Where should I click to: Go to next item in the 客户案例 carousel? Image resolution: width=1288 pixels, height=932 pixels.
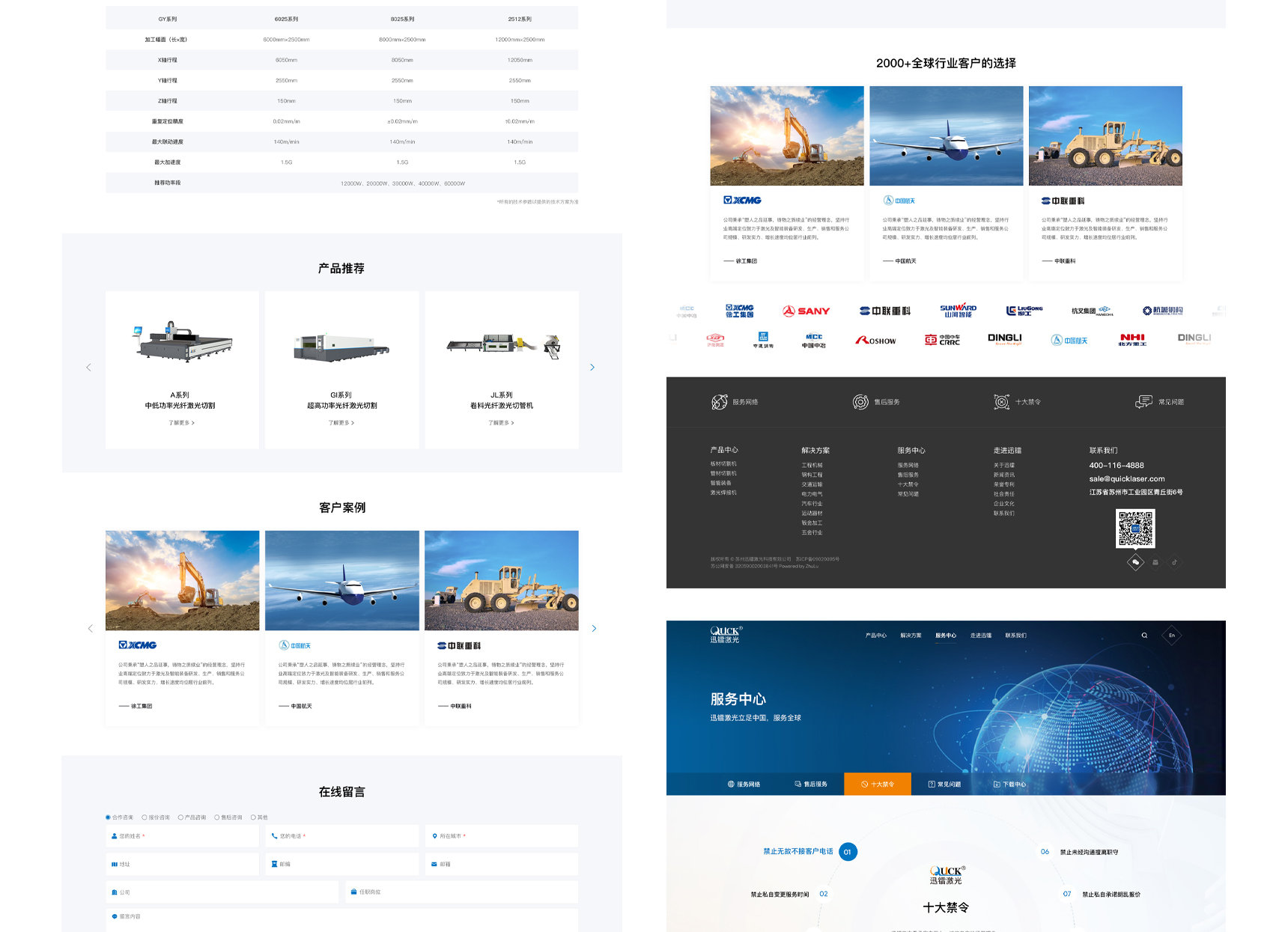pyautogui.click(x=595, y=628)
